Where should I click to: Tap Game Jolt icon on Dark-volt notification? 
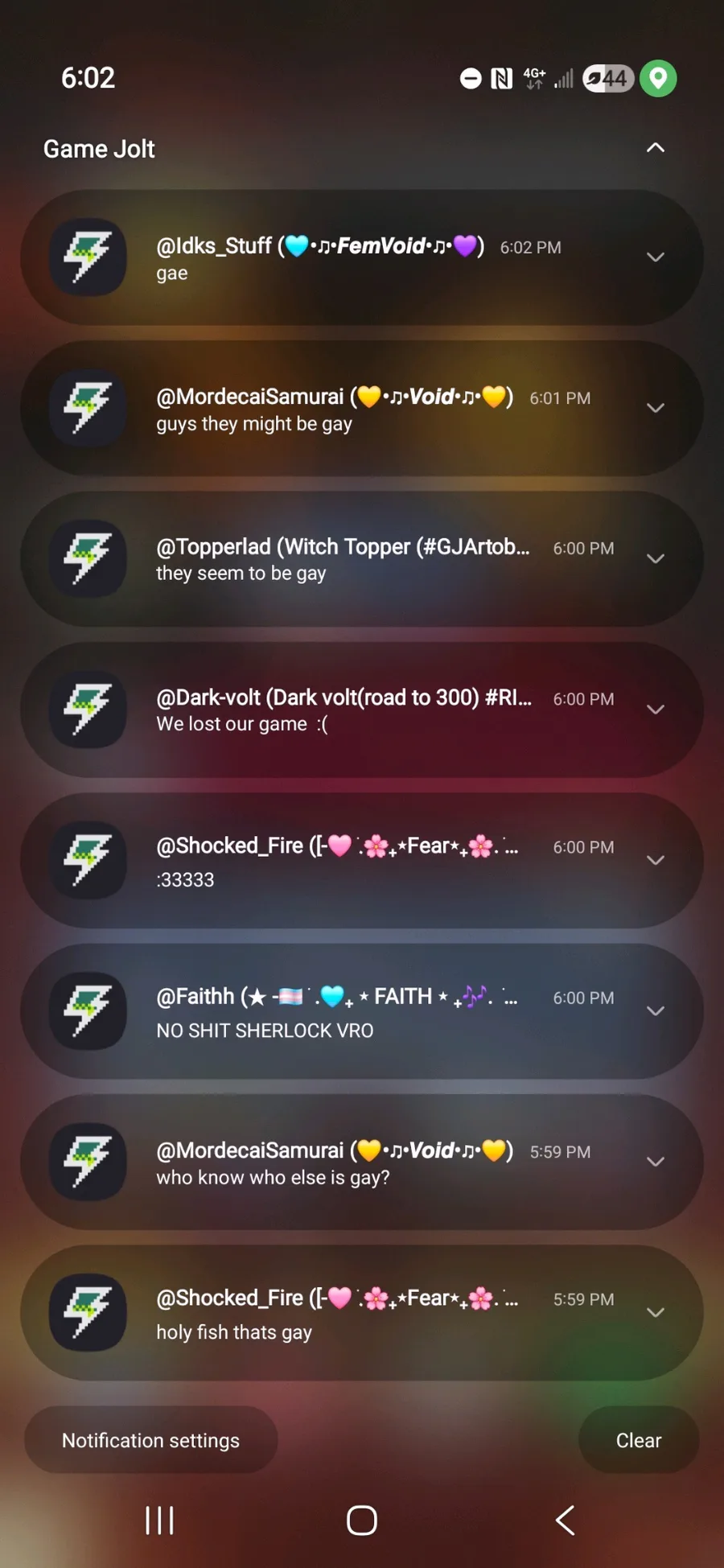click(x=88, y=710)
